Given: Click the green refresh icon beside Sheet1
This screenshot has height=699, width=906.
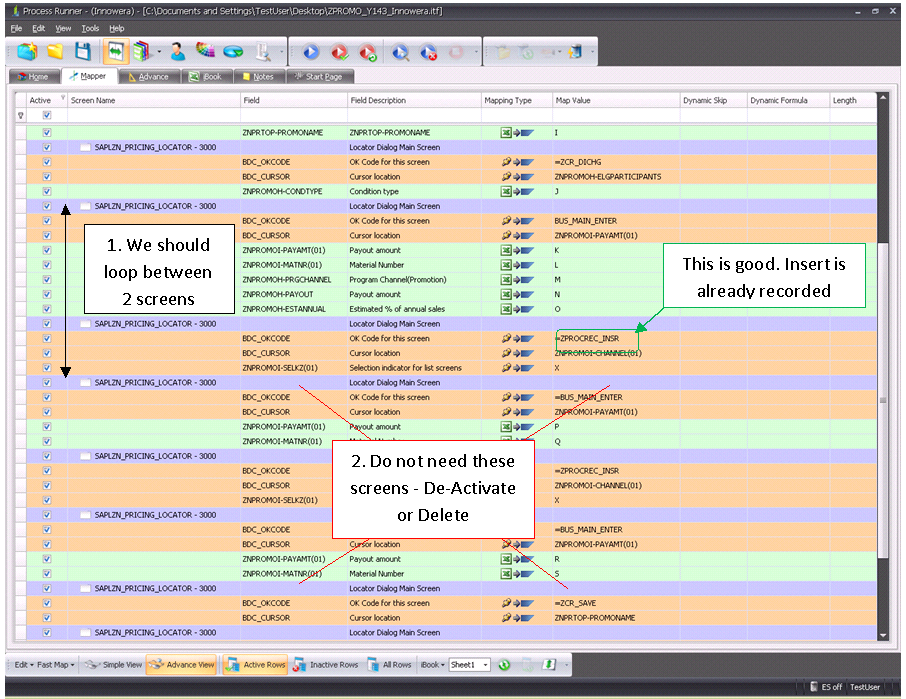Looking at the screenshot, I should (504, 665).
